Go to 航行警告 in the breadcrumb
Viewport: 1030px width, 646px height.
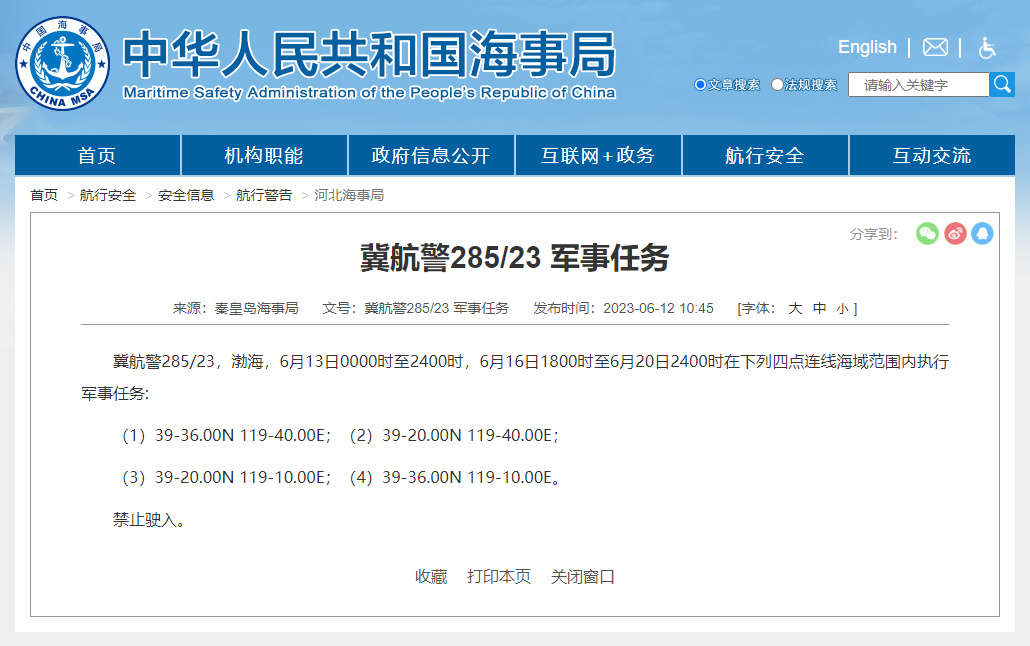point(264,195)
